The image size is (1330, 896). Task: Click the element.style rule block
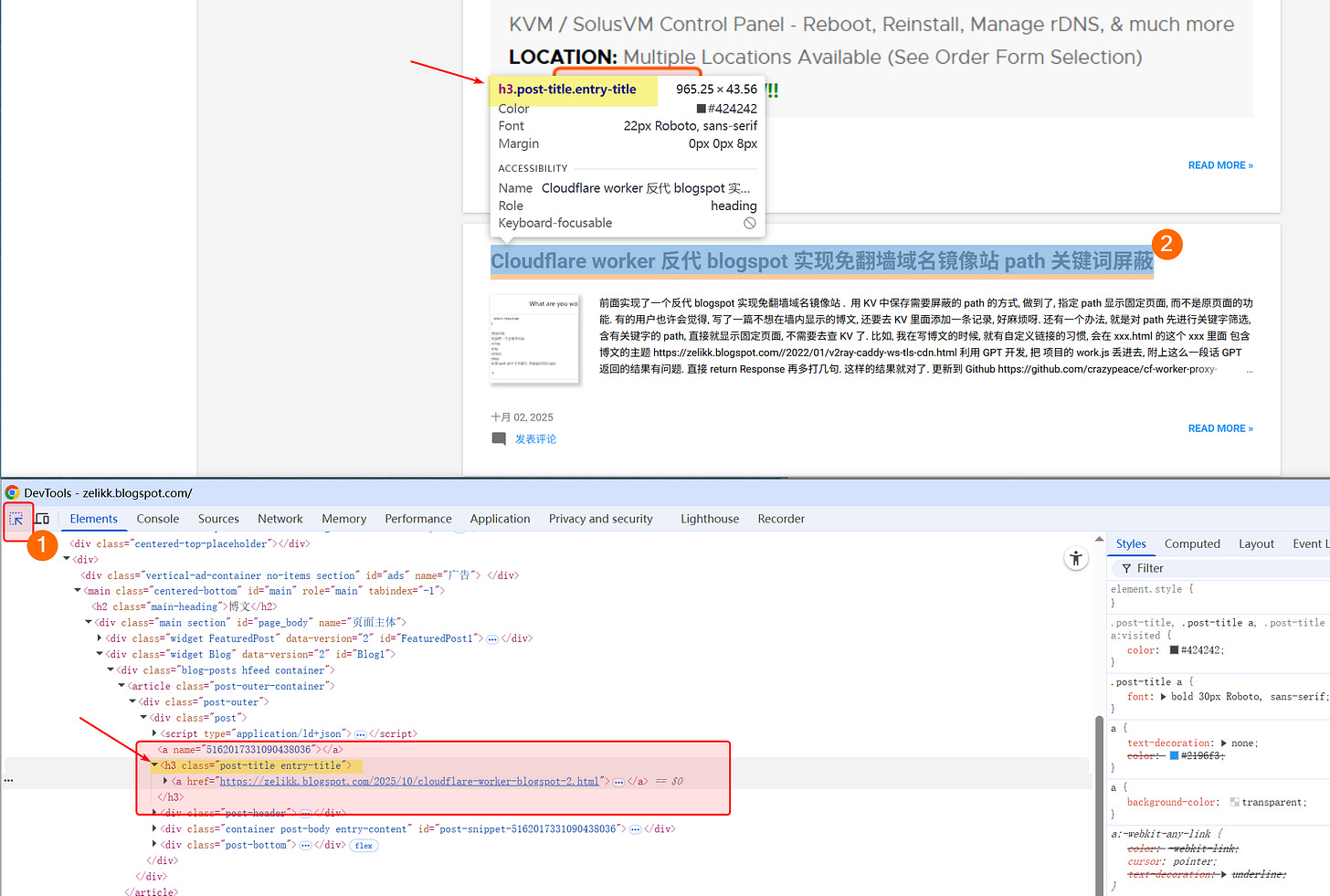(x=1153, y=596)
